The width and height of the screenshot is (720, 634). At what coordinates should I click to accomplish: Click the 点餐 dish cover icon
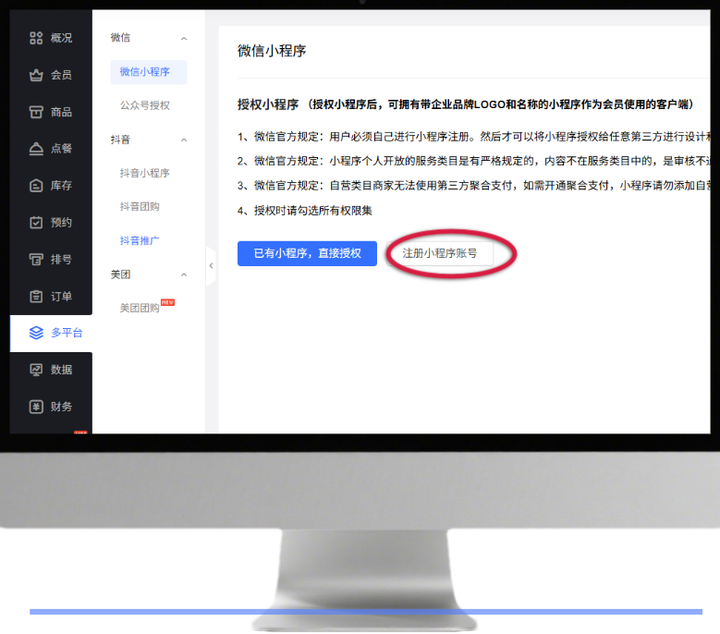pyautogui.click(x=36, y=148)
